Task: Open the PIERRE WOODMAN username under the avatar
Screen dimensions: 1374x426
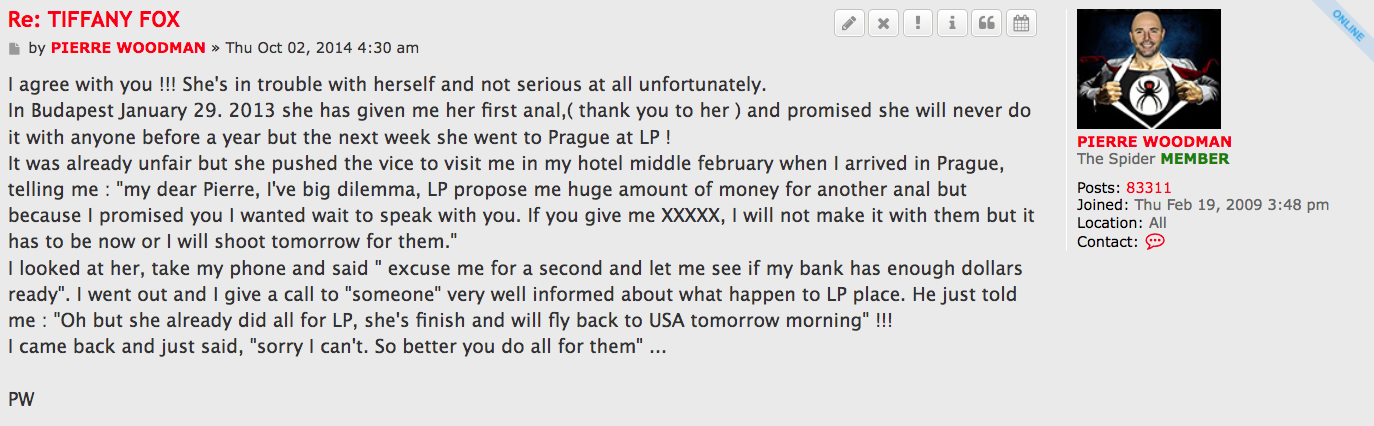Action: [1154, 142]
